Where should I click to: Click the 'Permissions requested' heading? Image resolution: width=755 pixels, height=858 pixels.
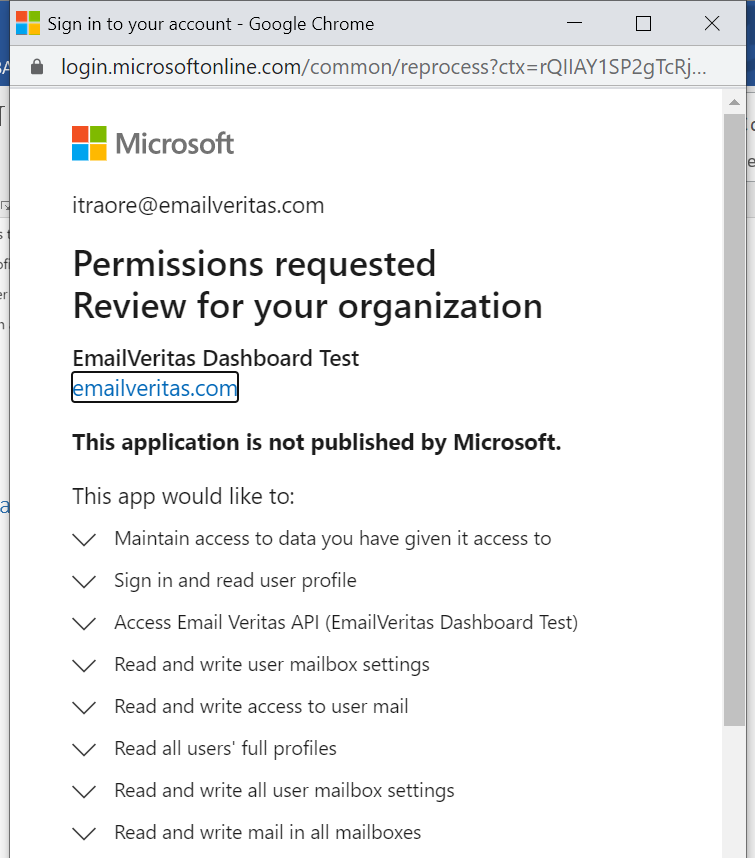click(254, 264)
